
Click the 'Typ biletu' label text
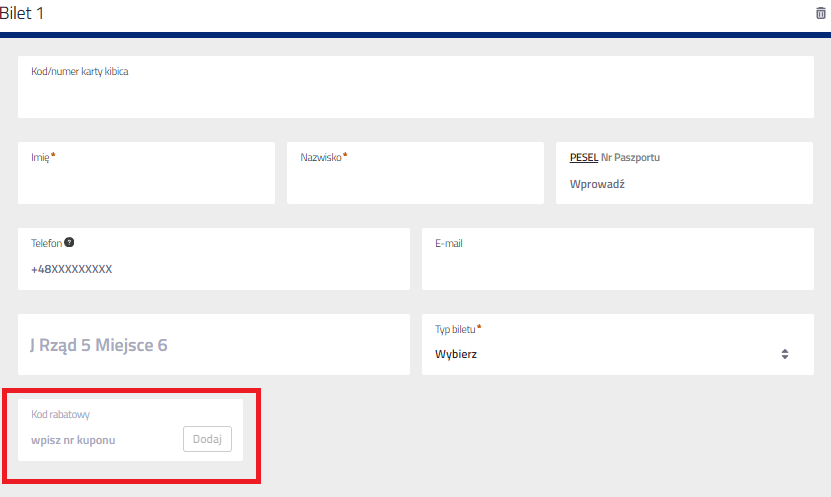455,329
